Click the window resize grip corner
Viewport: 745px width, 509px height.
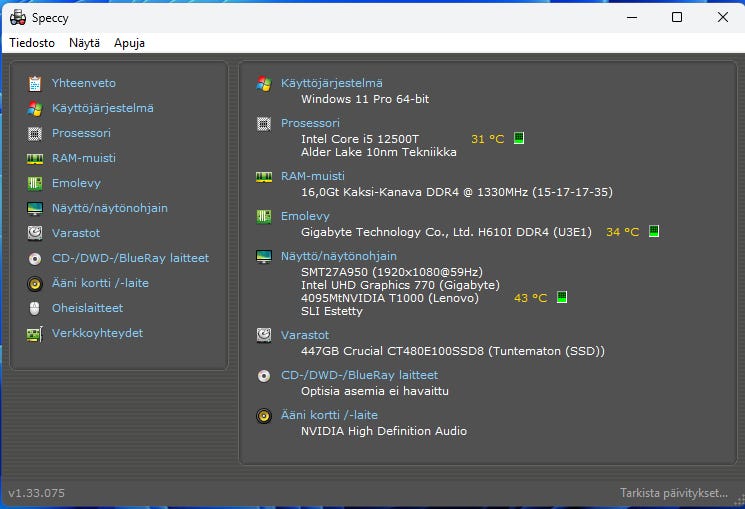point(739,501)
